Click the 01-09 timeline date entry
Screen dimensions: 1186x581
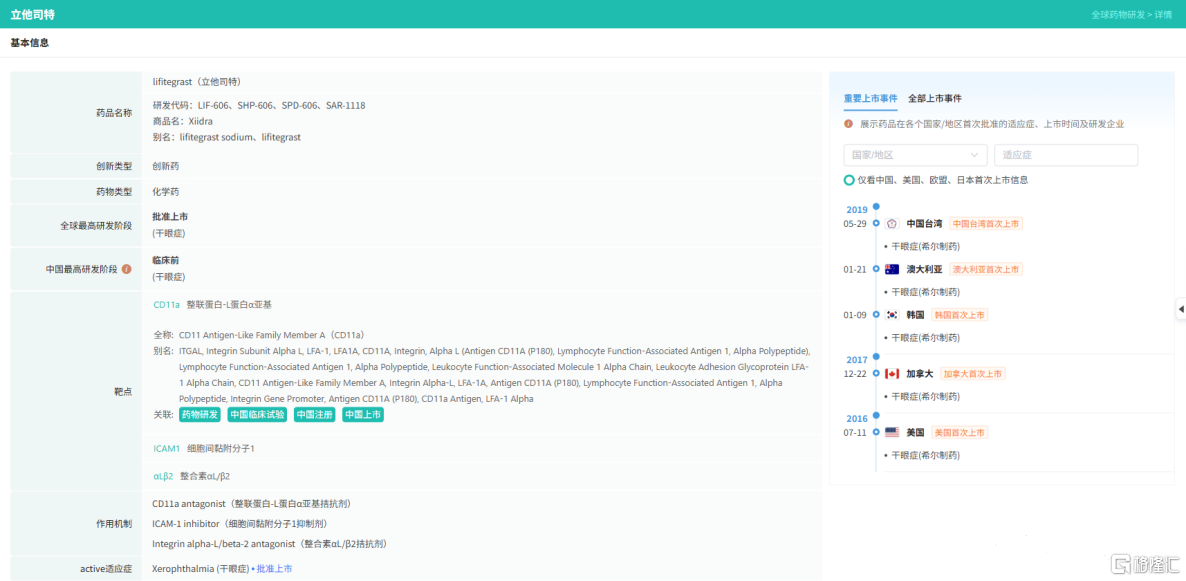855,315
